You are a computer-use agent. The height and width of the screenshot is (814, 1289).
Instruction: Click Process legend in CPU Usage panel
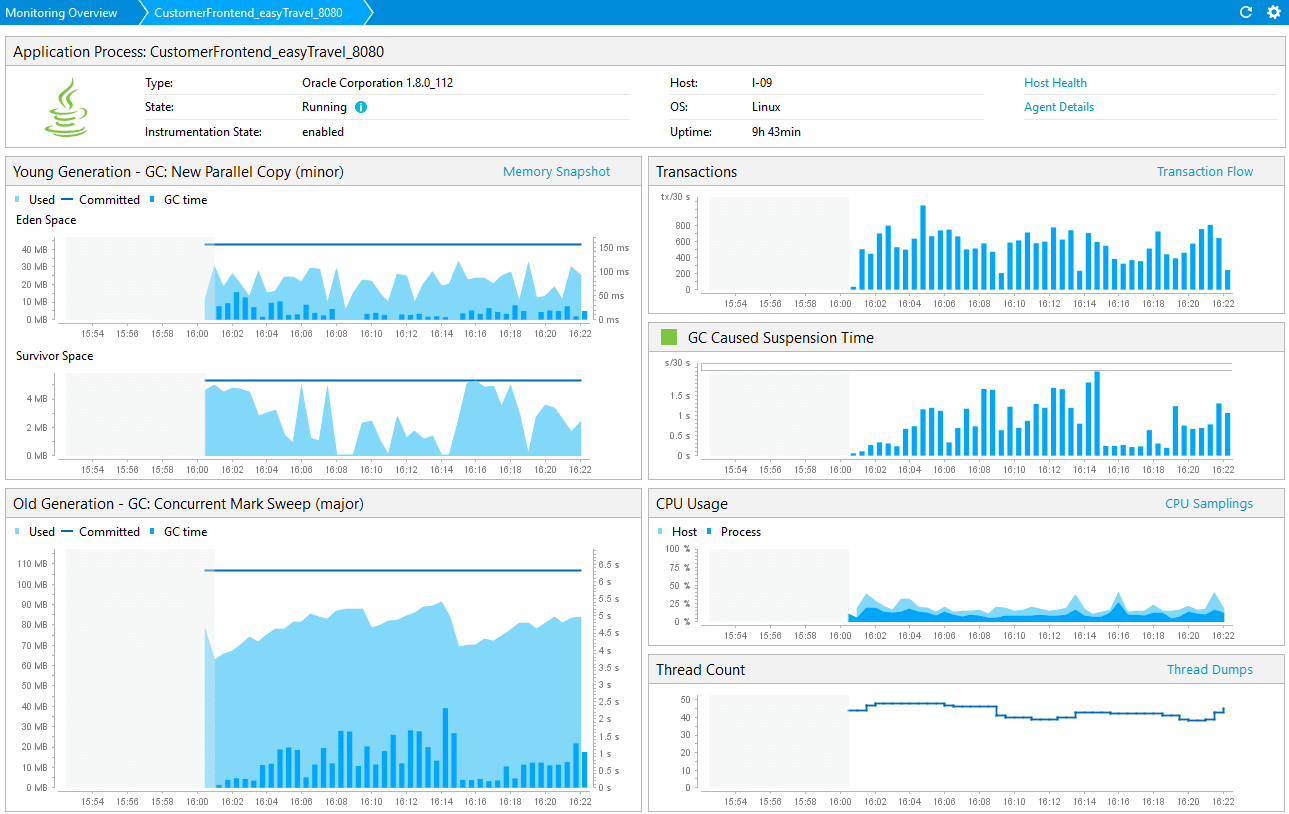pos(734,532)
